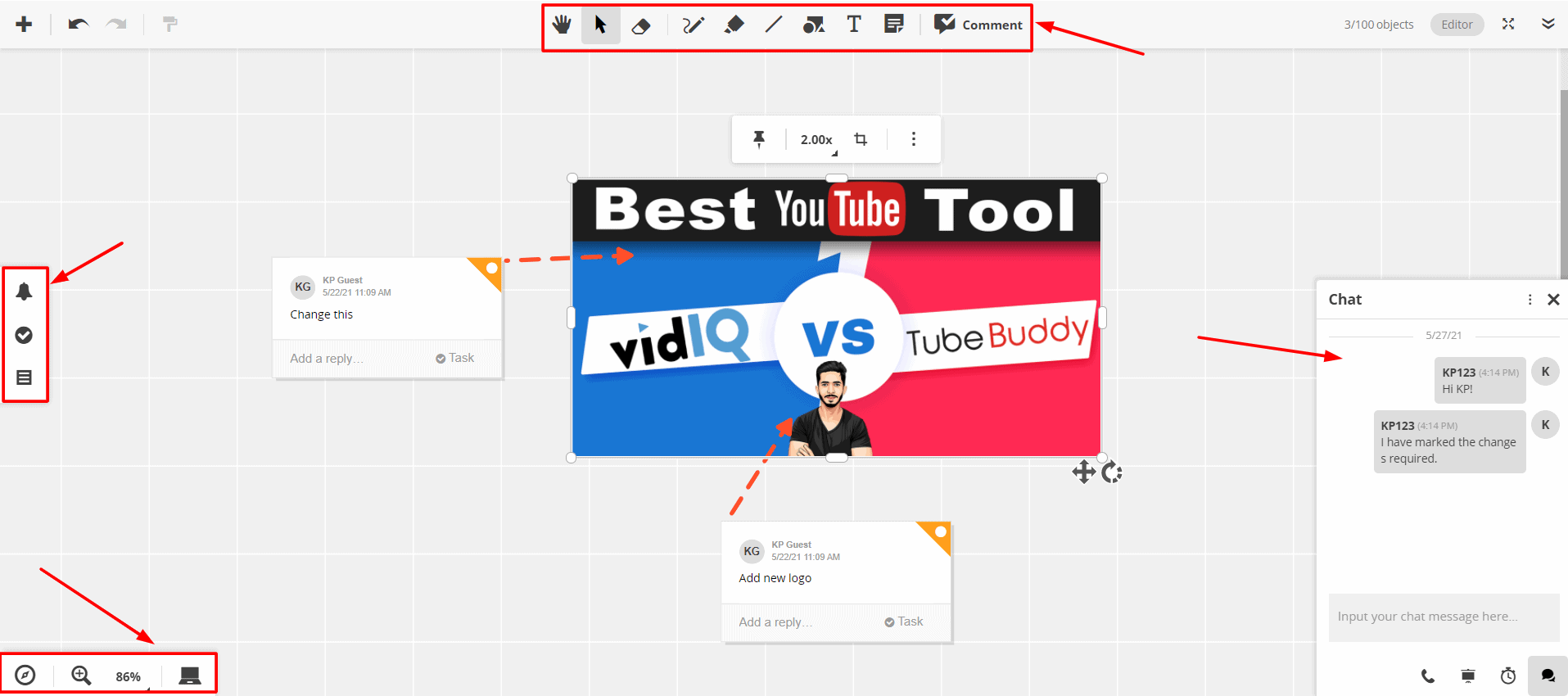This screenshot has height=696, width=1568.
Task: Select the Hand pan tool
Action: coord(562,25)
